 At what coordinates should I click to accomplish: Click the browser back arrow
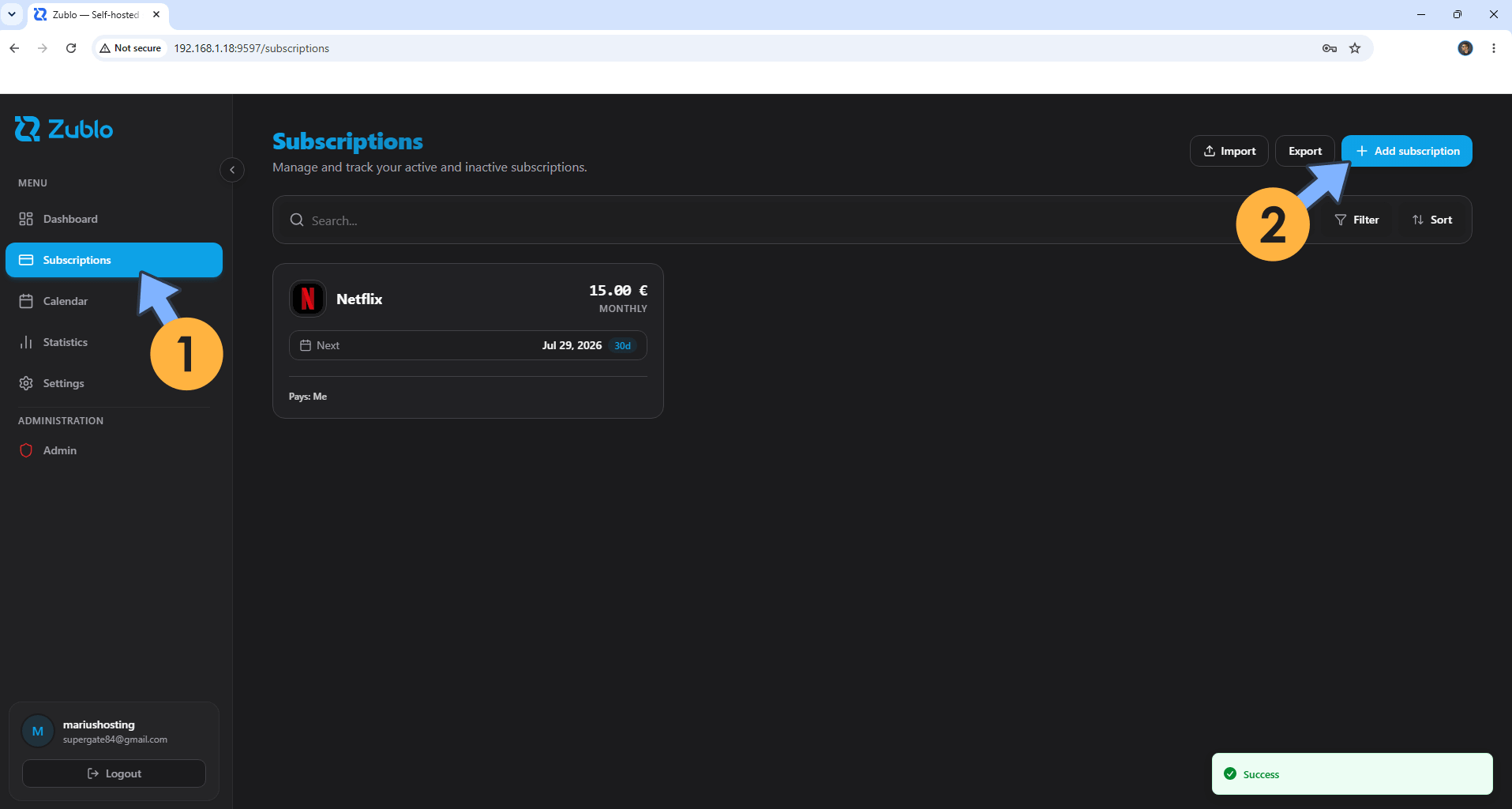click(14, 48)
